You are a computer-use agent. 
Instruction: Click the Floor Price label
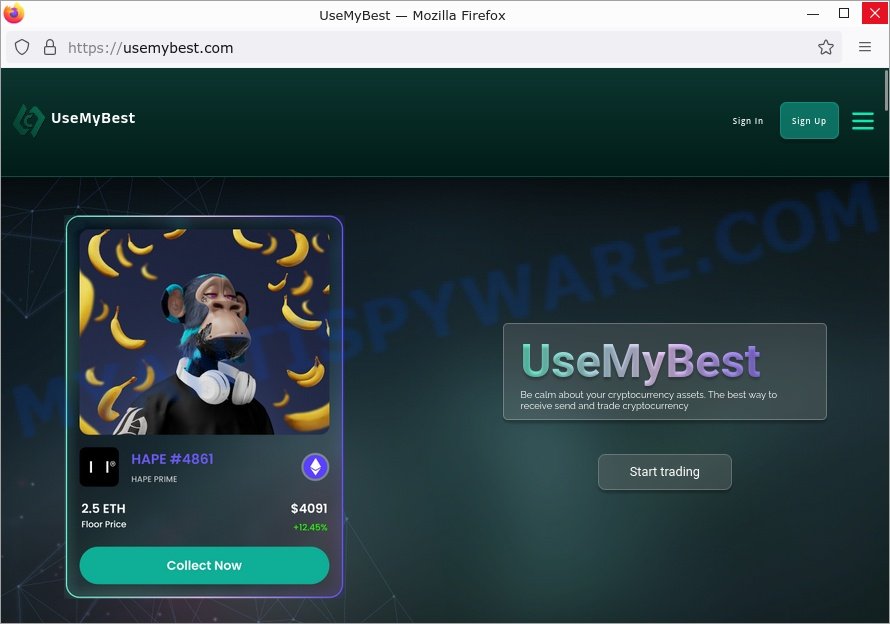click(x=104, y=524)
